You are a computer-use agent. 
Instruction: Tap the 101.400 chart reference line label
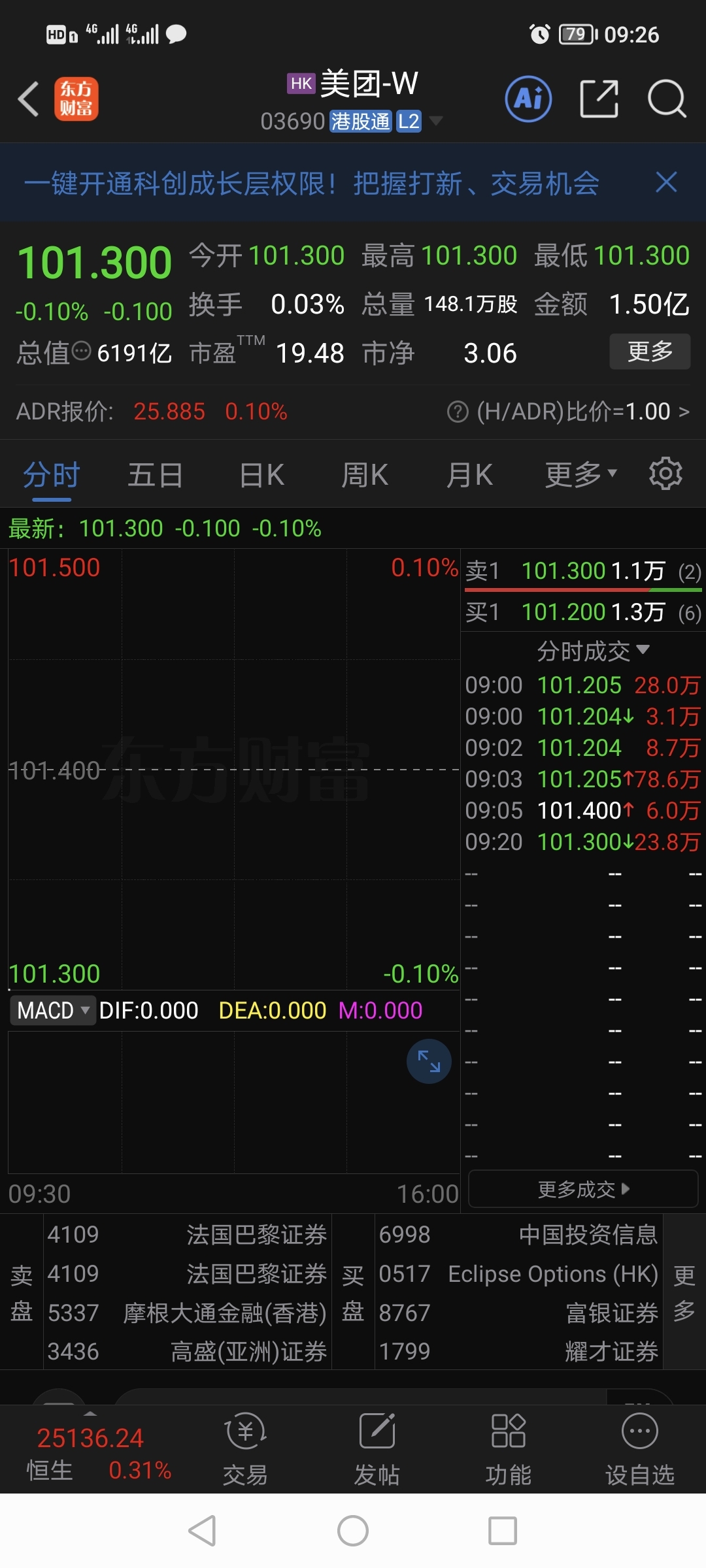click(x=54, y=771)
